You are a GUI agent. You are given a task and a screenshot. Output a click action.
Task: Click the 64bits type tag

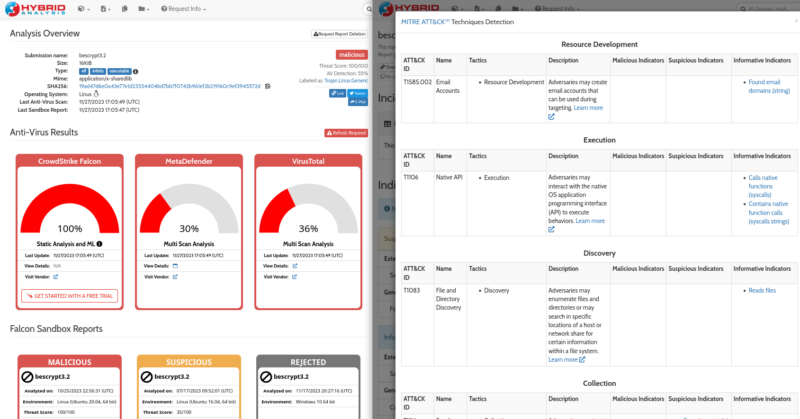point(98,71)
